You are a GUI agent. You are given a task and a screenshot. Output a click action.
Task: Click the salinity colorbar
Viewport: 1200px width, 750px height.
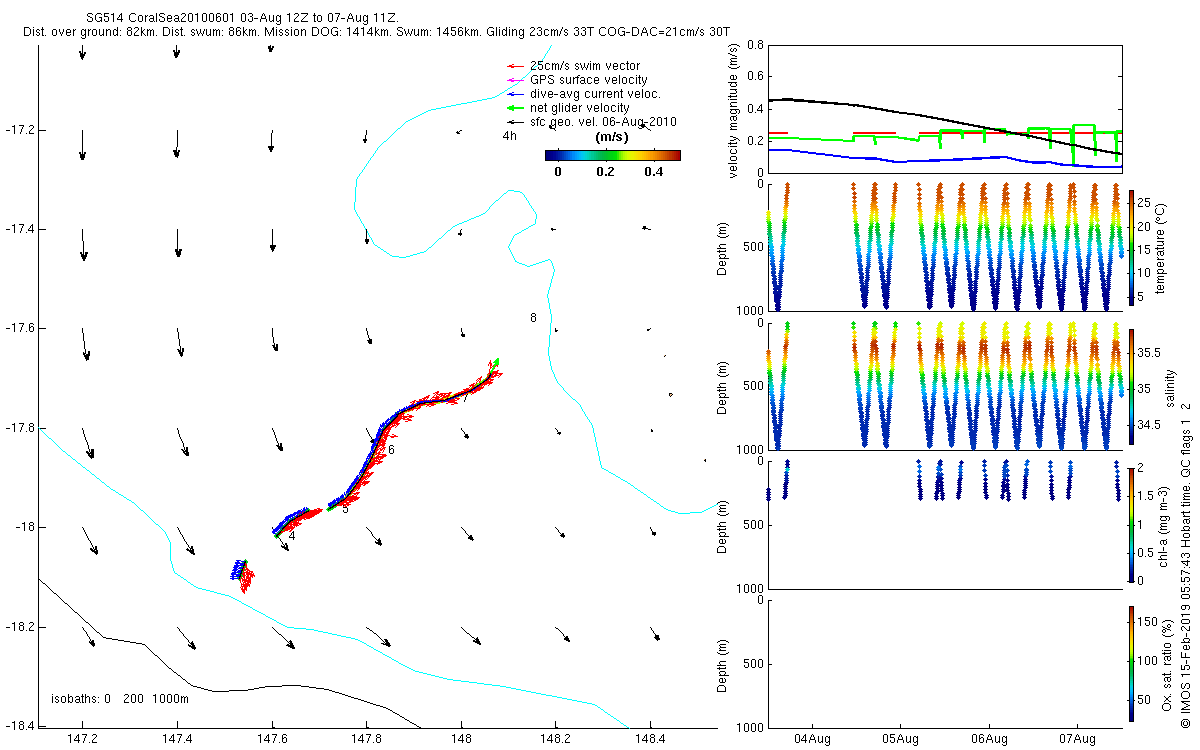[x=1131, y=388]
